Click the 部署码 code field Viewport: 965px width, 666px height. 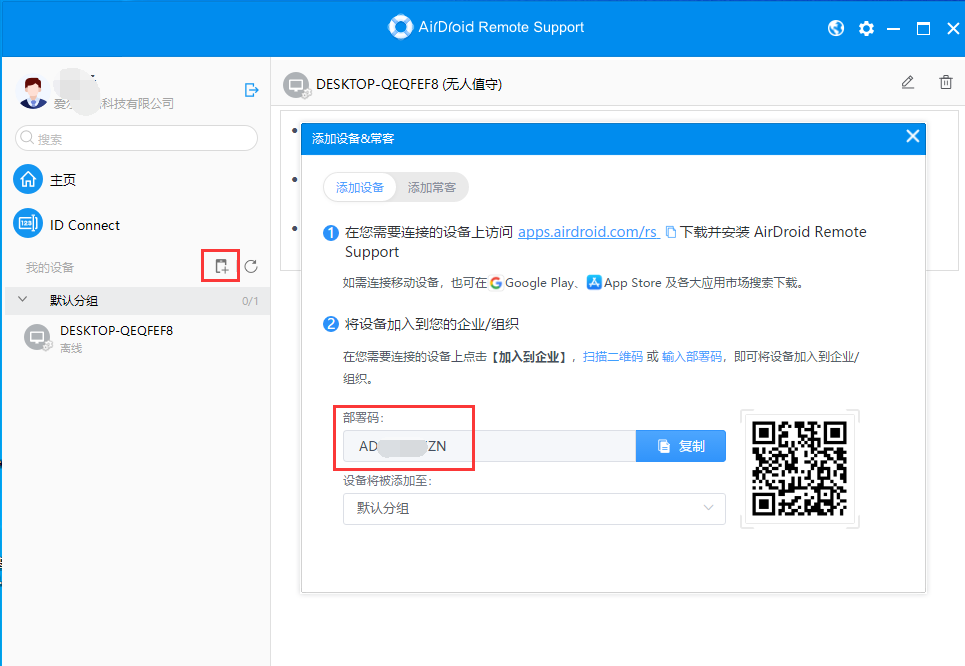pos(489,446)
